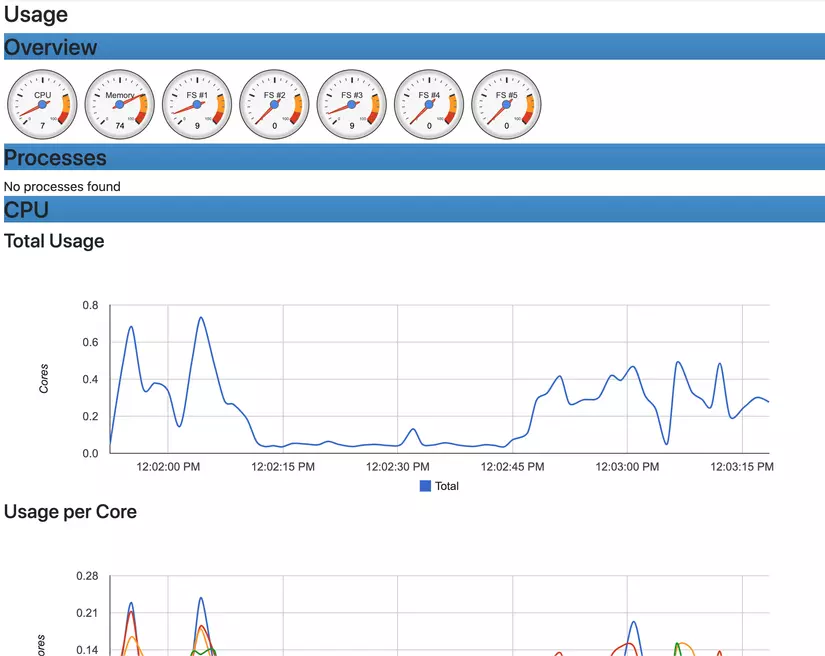Screen dimensions: 825x656
Task: Click the Total Usage heading
Action: tap(53, 241)
